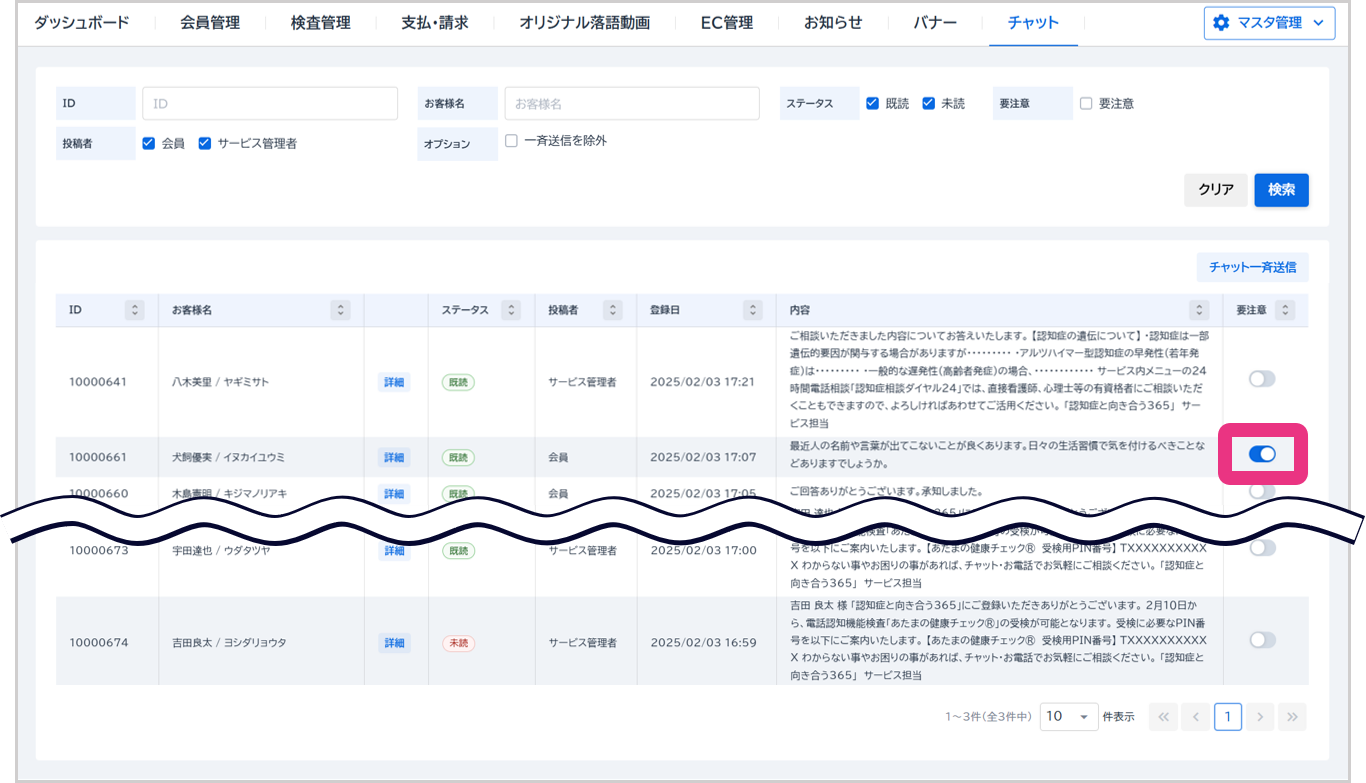
Task: Switch to the EC管理 tab
Action: pos(726,22)
